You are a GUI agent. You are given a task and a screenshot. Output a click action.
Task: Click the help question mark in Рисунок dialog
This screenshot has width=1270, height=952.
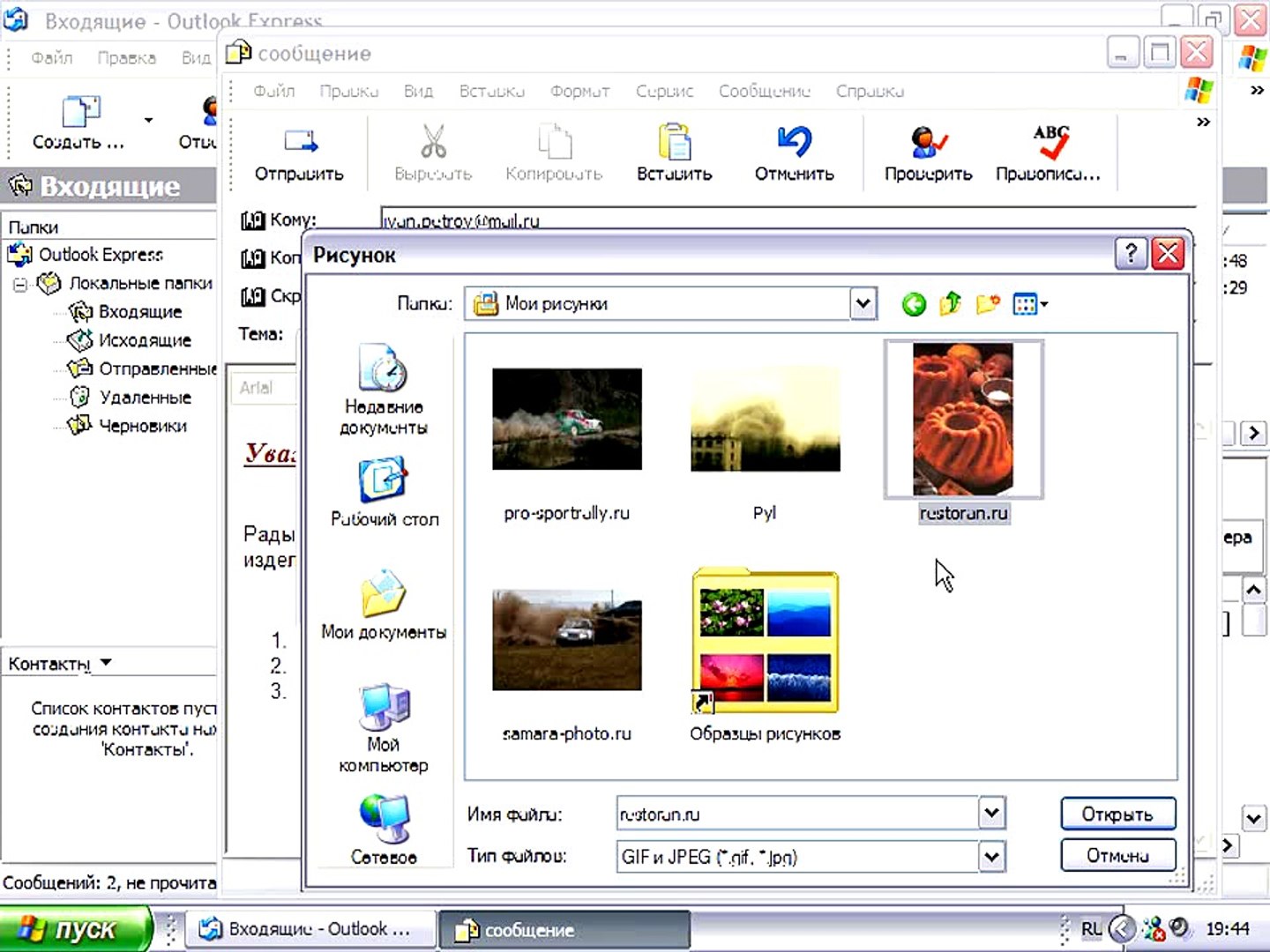(1131, 254)
